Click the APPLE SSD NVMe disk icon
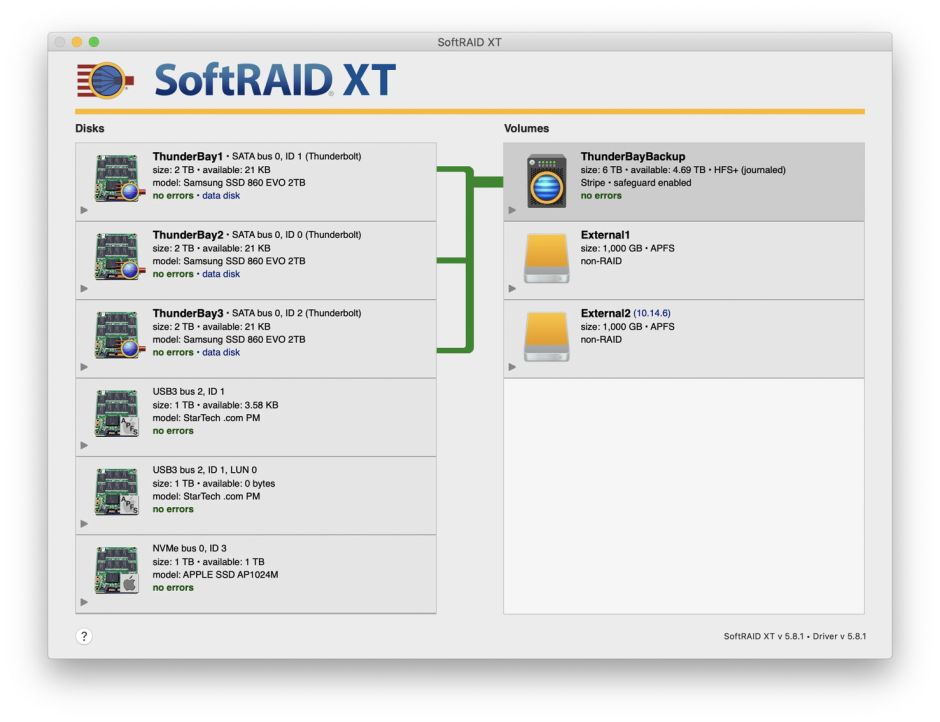The height and width of the screenshot is (722, 940). click(x=117, y=567)
